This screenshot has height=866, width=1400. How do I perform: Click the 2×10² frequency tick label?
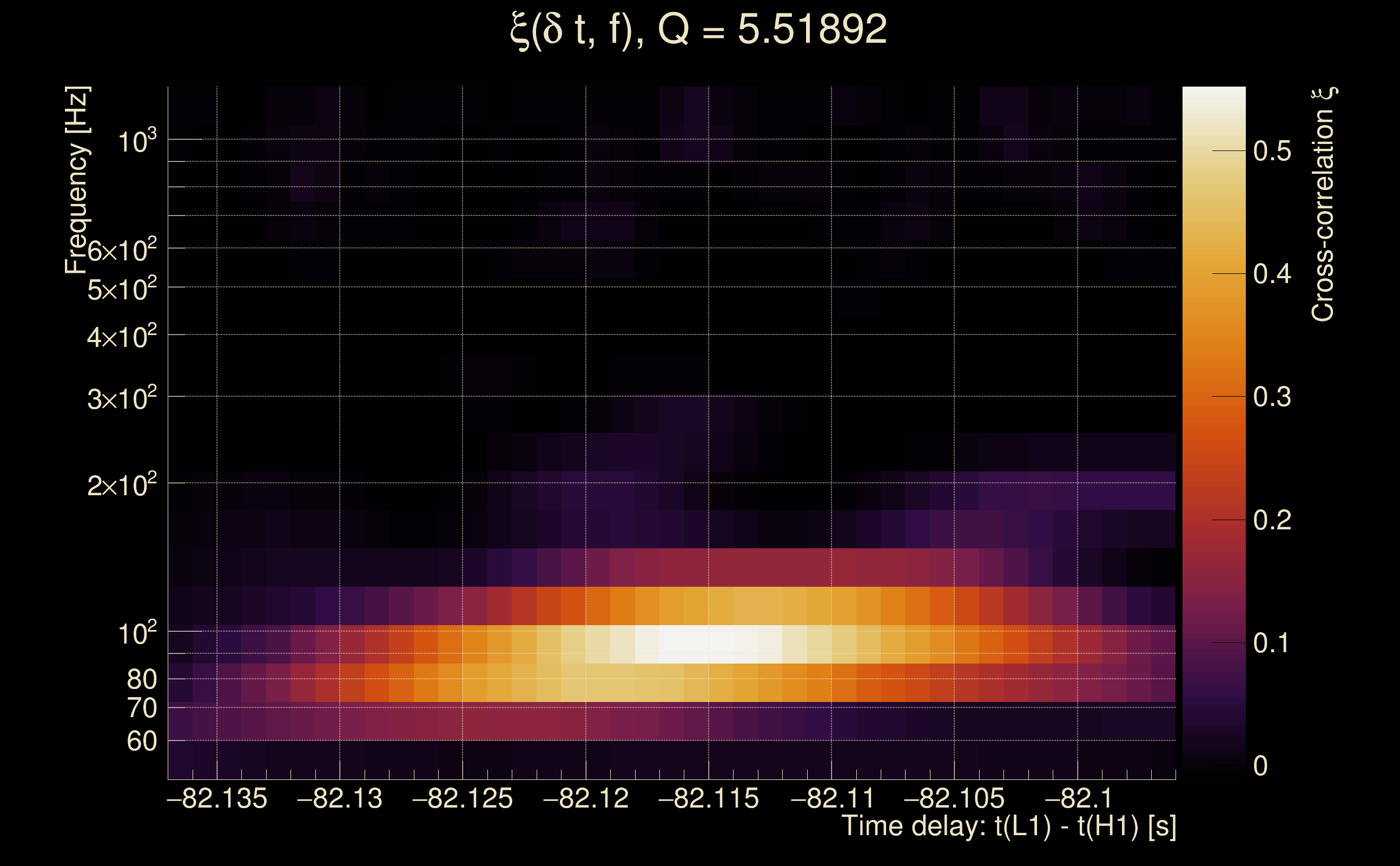tap(122, 485)
